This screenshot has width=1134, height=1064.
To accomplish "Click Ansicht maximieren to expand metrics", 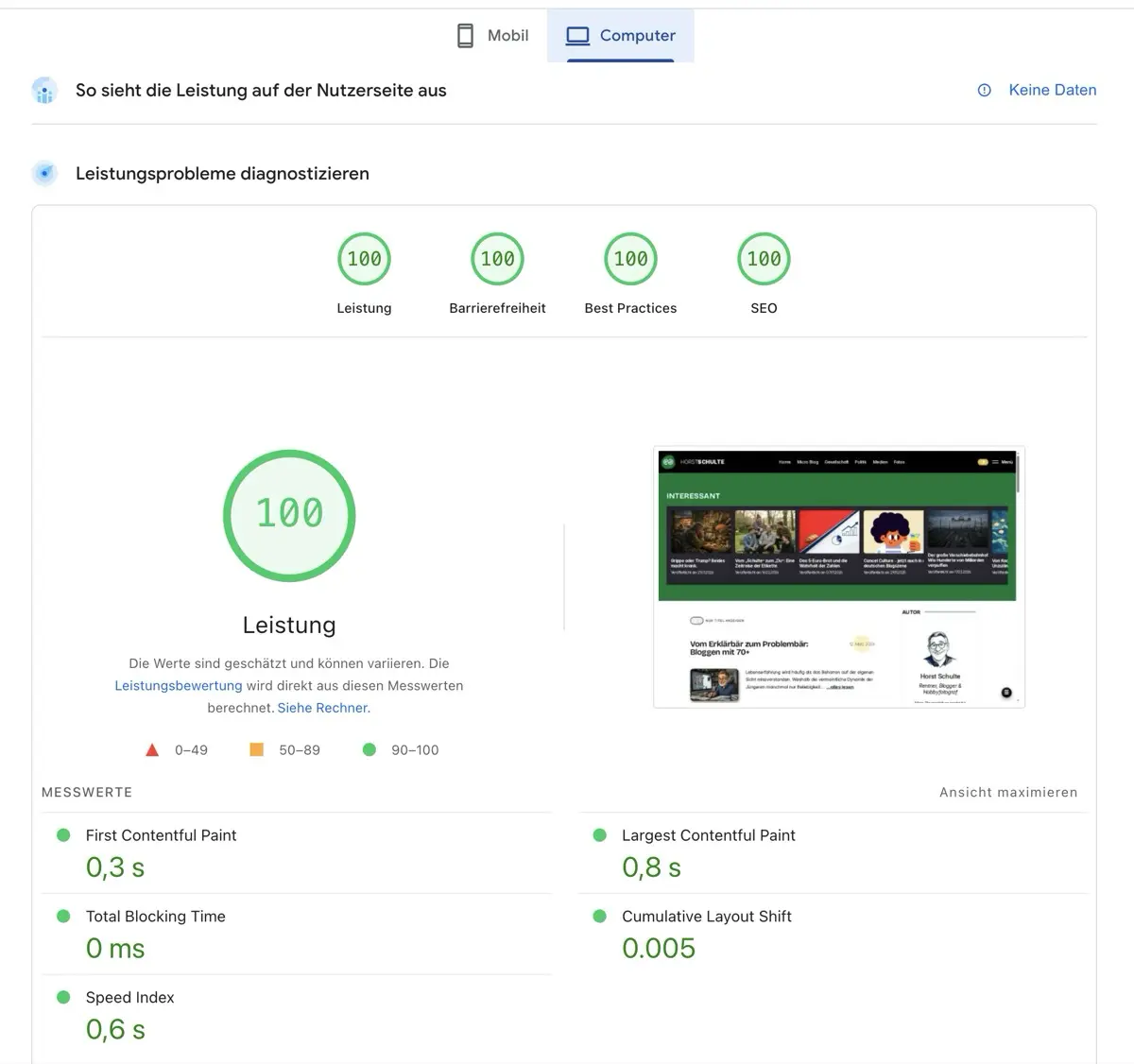I will coord(1008,792).
